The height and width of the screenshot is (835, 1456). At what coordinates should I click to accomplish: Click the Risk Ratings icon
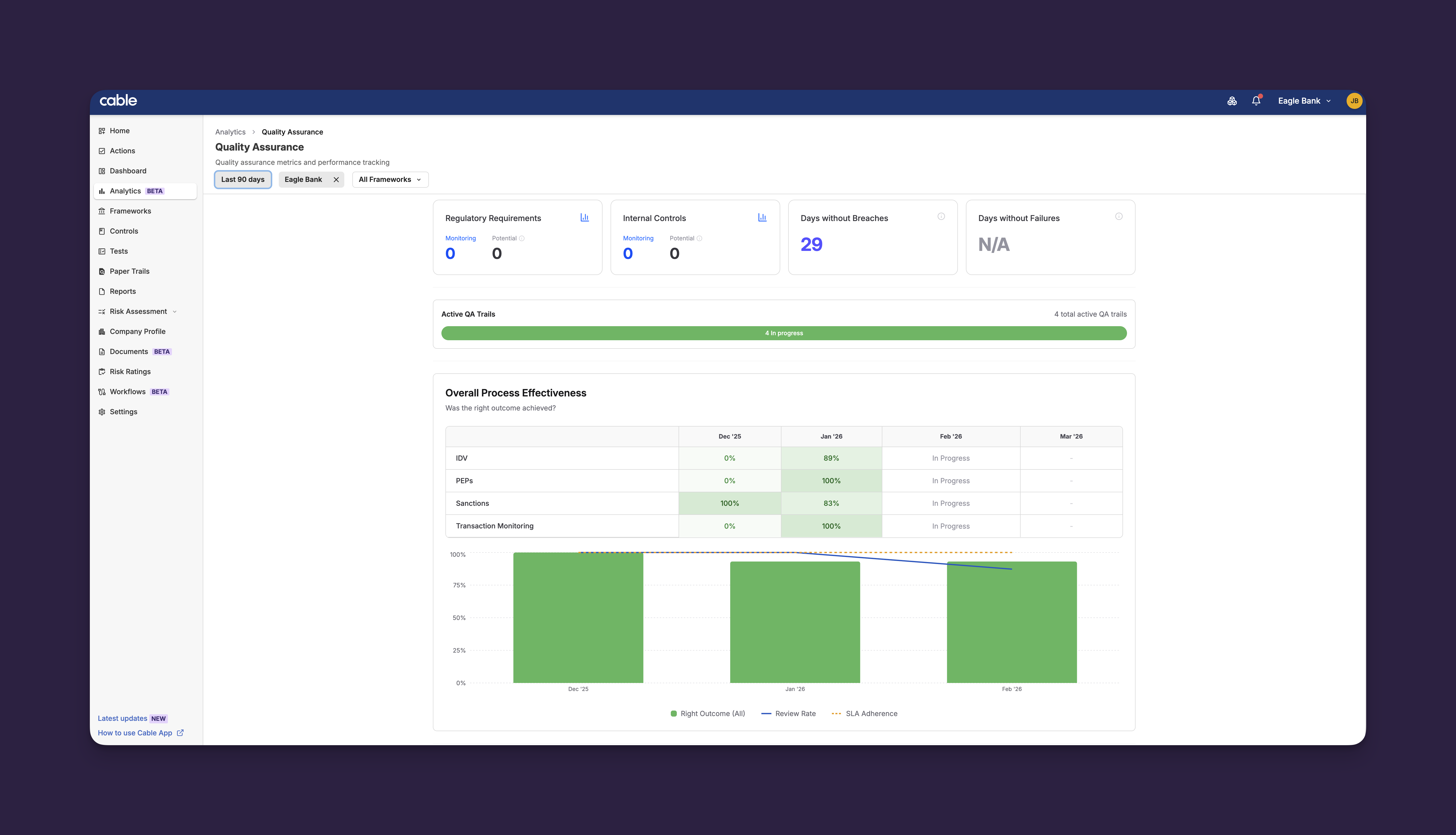(101, 372)
